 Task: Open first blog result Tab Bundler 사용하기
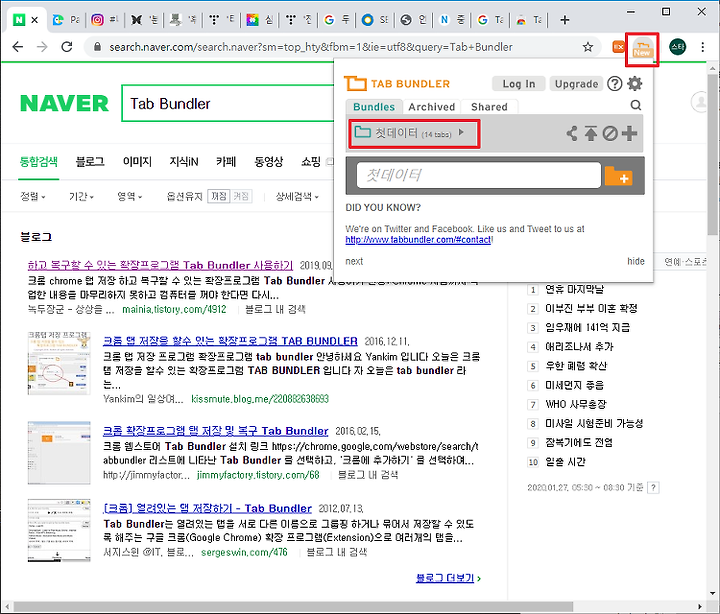click(160, 265)
